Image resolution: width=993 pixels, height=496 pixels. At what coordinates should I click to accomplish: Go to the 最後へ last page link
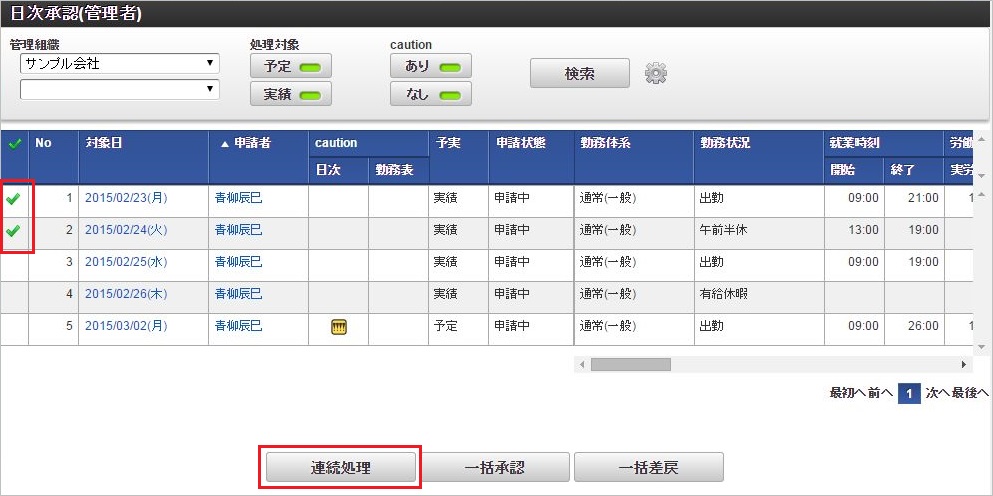click(970, 394)
